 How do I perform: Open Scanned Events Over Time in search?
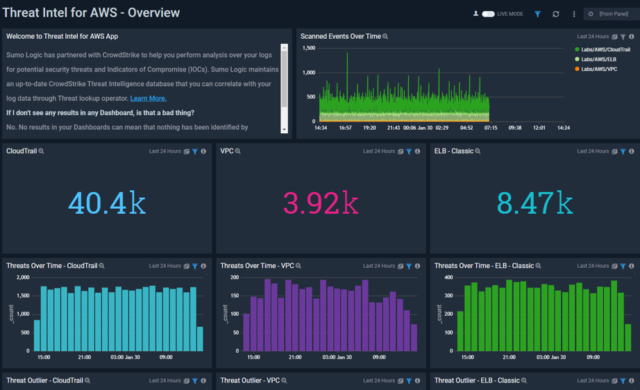385,36
